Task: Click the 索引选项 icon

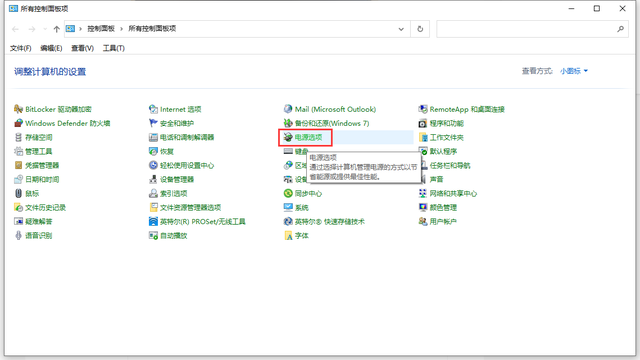Action: pos(153,193)
